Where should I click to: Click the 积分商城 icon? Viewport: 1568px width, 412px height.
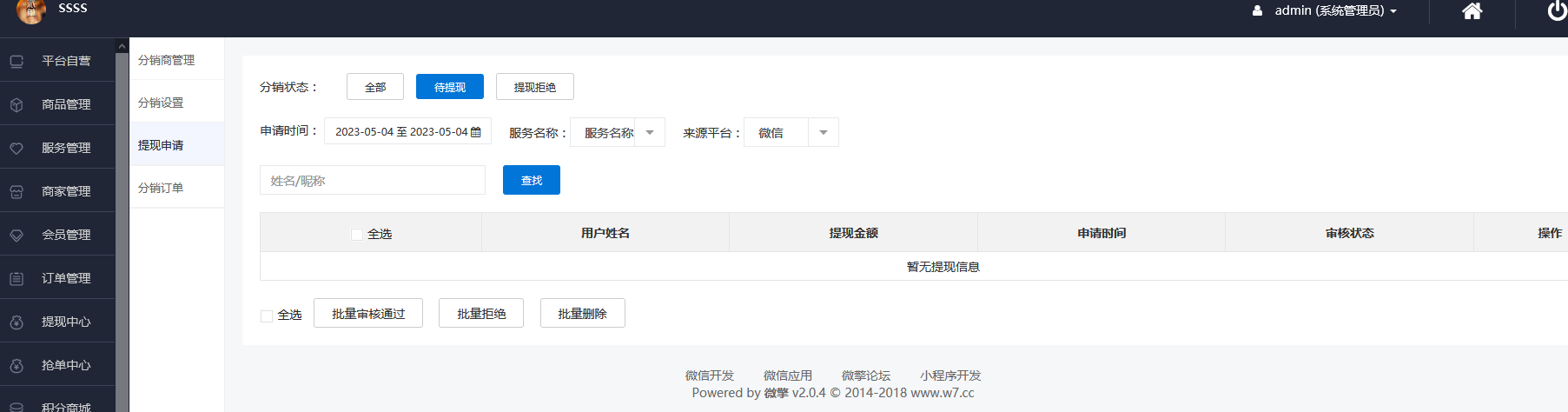(x=17, y=407)
